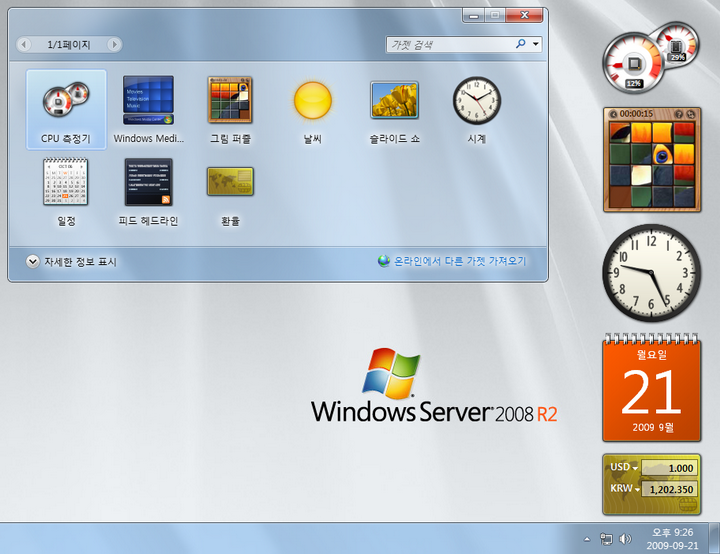720x554 pixels.
Task: Click the show desktop button
Action: pos(714,538)
